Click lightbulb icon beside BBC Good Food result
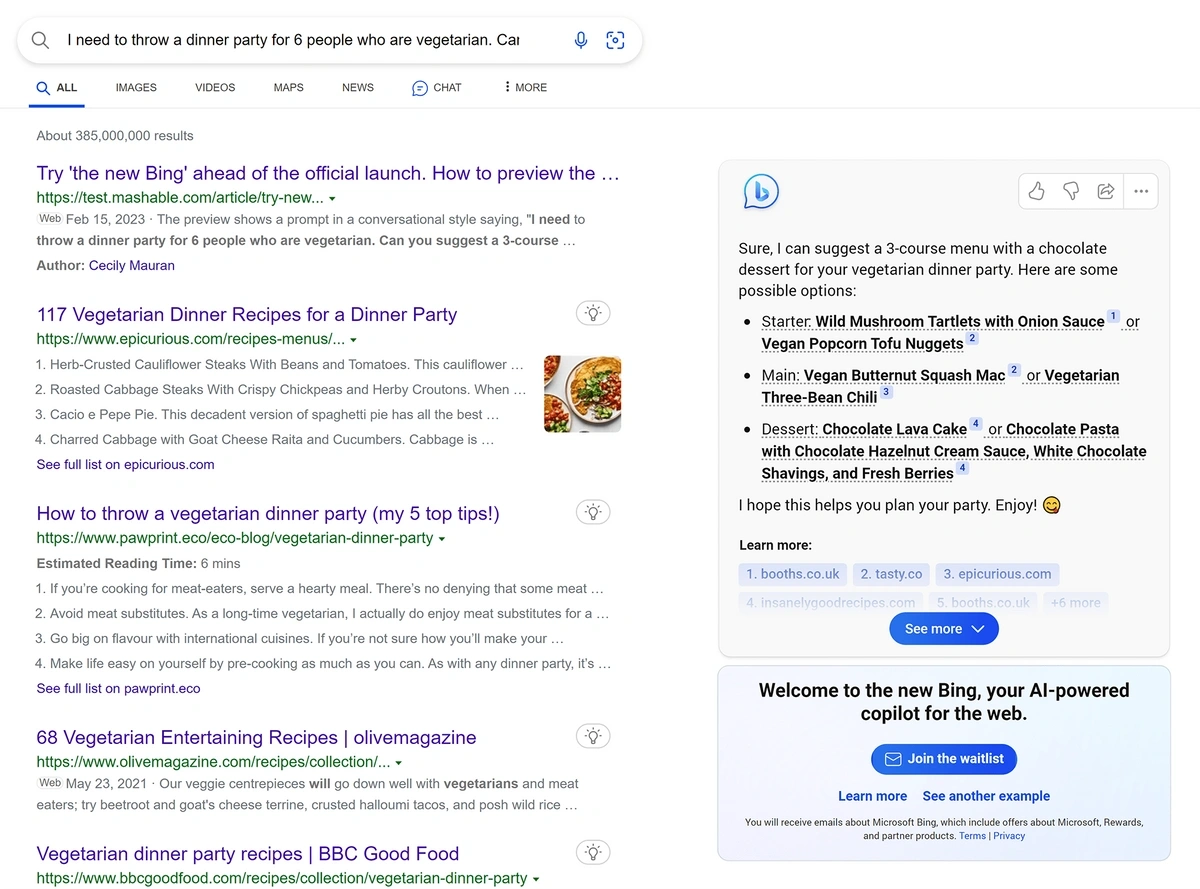 (593, 852)
